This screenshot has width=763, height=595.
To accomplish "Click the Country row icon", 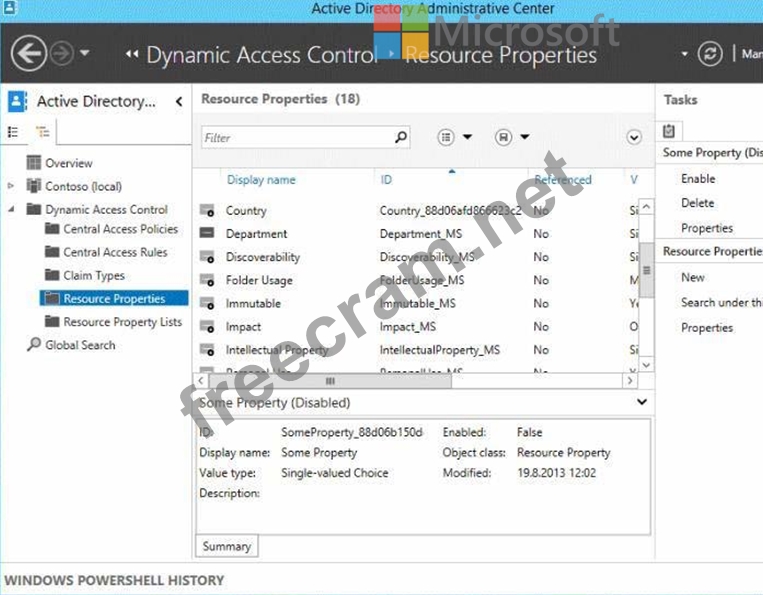I will (207, 210).
